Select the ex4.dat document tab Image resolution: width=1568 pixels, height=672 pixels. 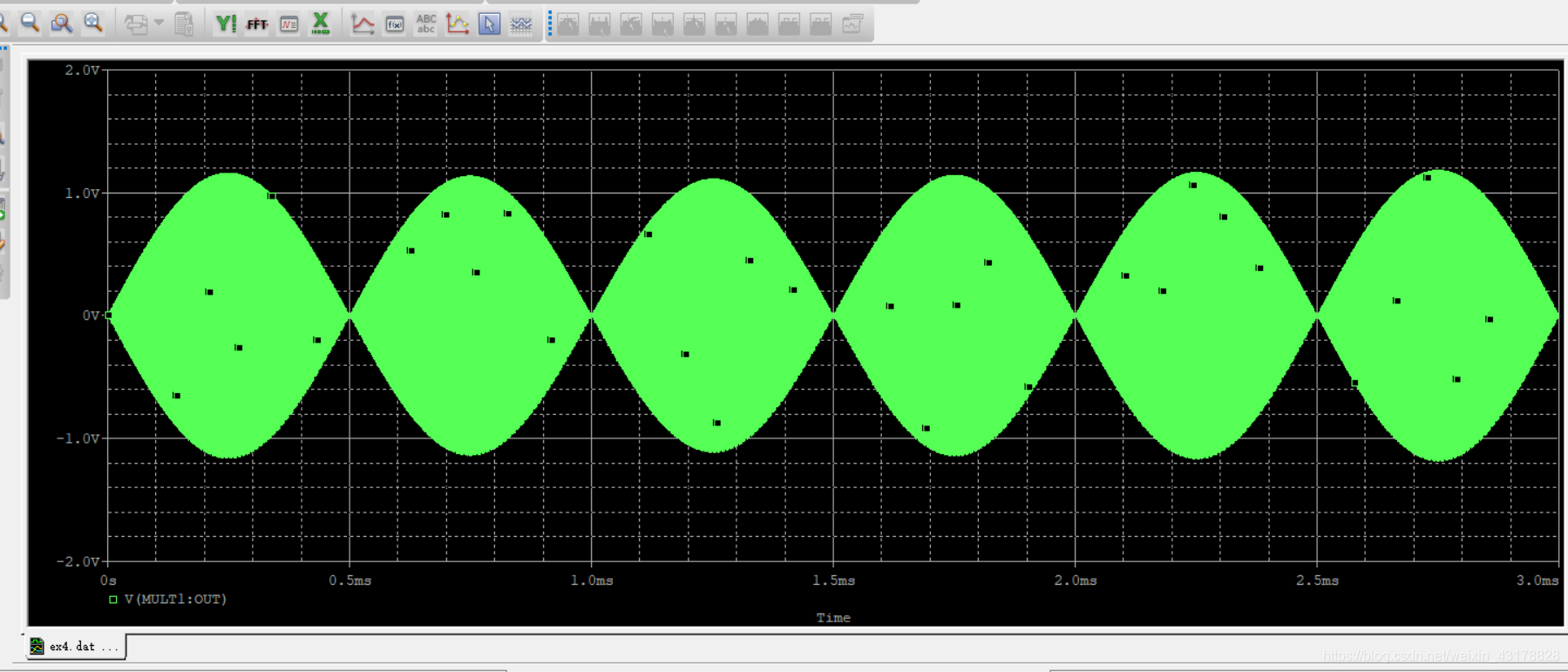pos(76,646)
